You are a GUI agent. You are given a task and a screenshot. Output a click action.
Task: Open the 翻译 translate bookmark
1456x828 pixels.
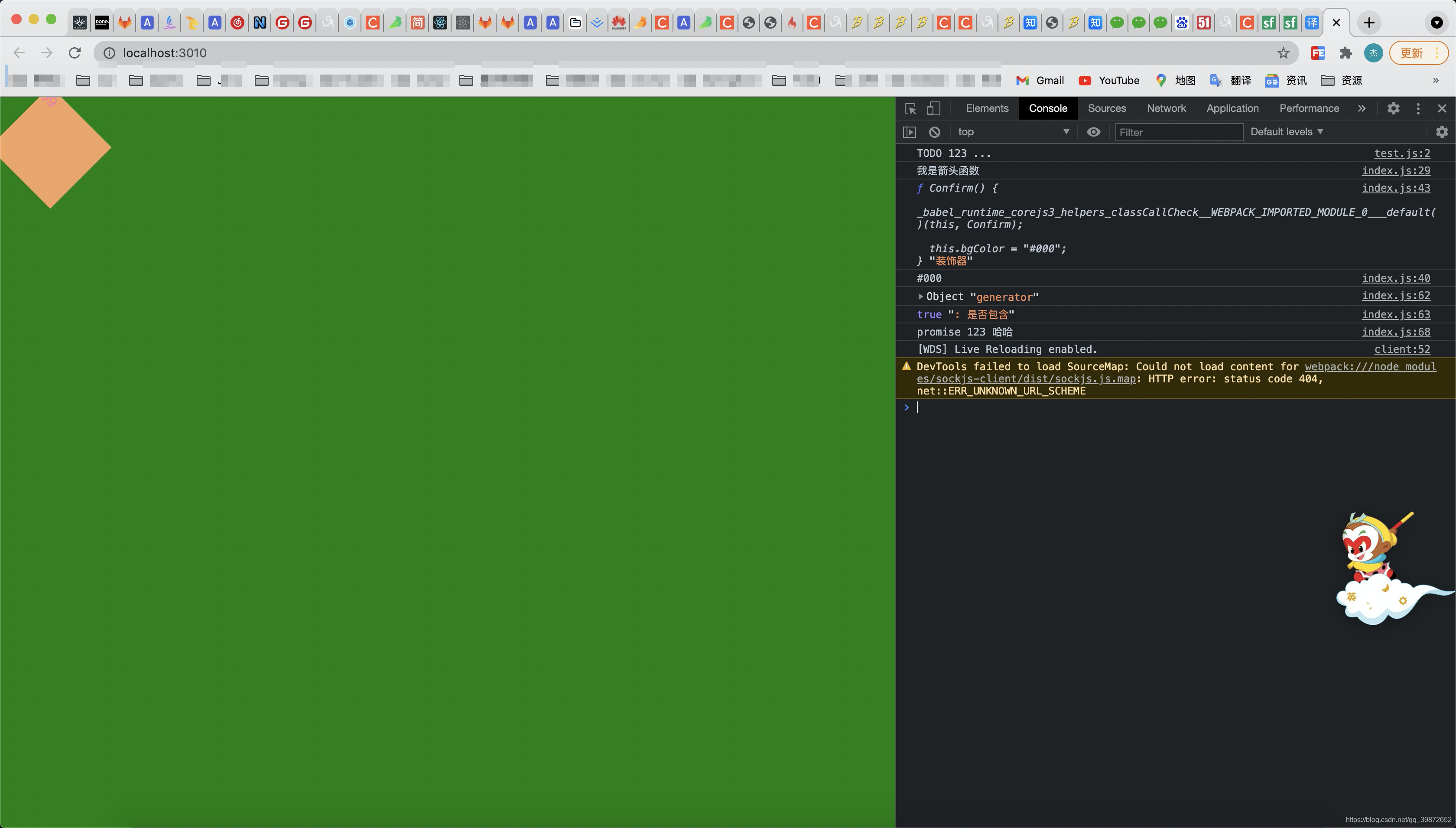(1230, 80)
